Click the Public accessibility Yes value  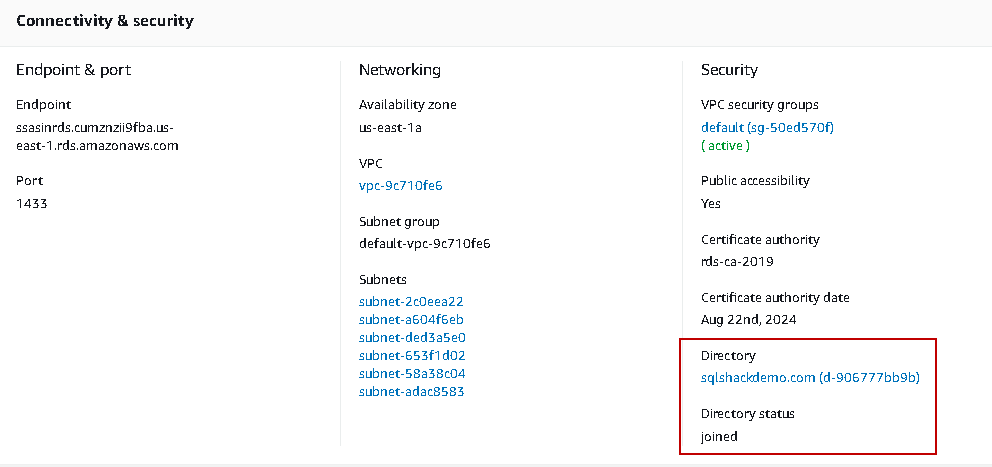711,203
